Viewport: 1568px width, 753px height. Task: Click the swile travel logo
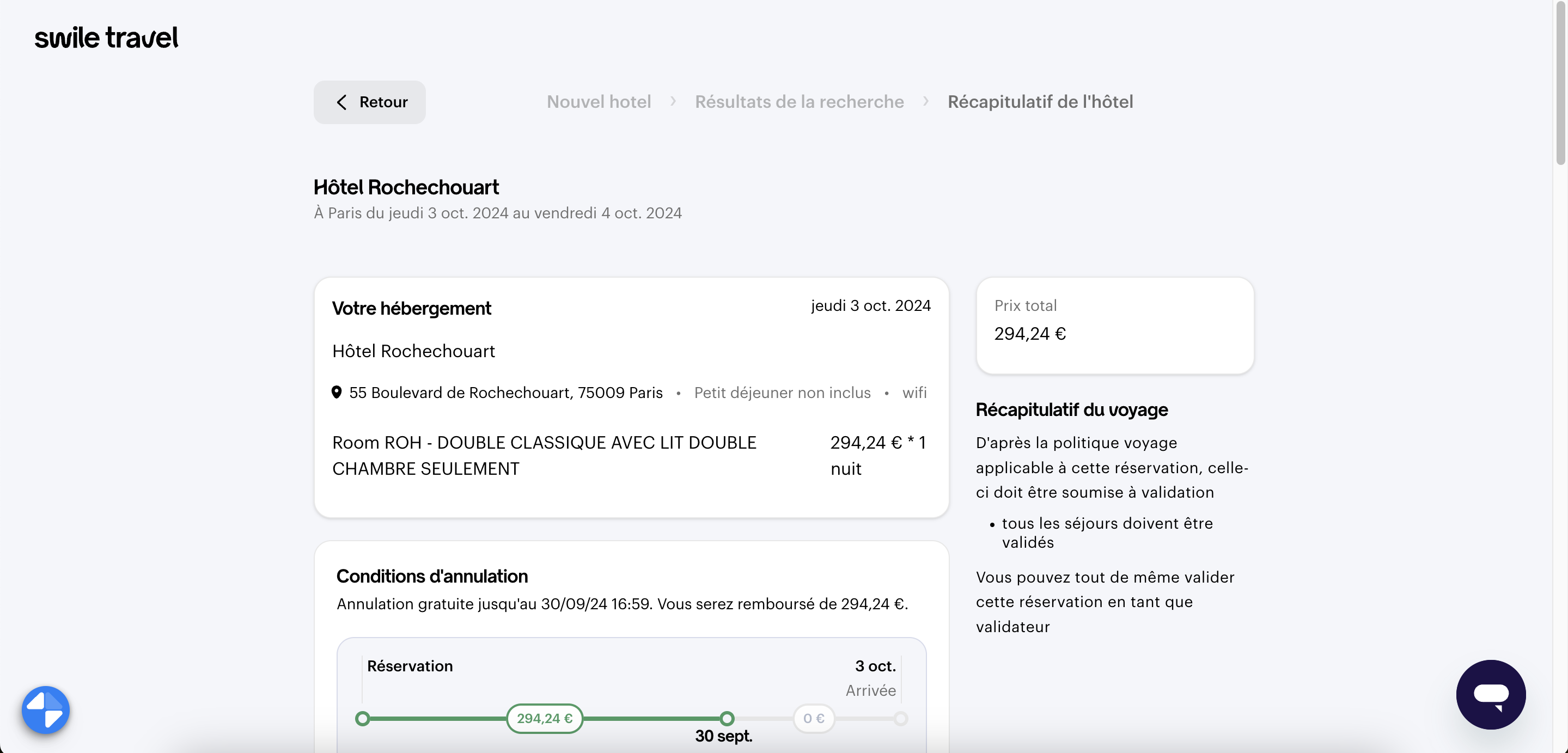[106, 38]
